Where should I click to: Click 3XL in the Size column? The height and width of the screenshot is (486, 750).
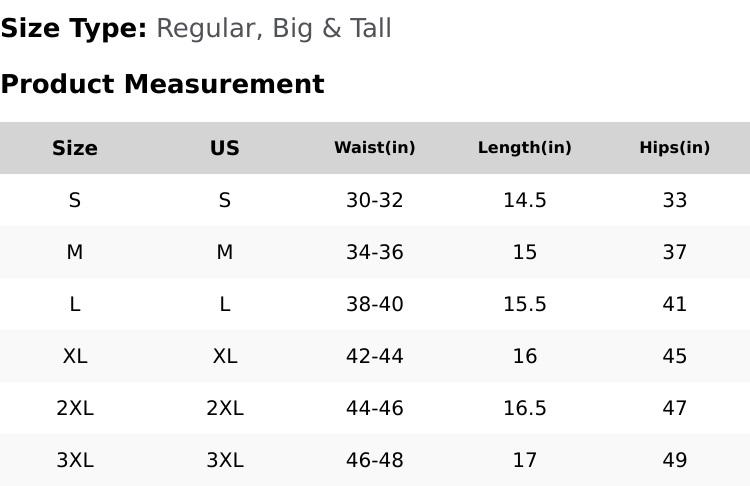coord(75,460)
